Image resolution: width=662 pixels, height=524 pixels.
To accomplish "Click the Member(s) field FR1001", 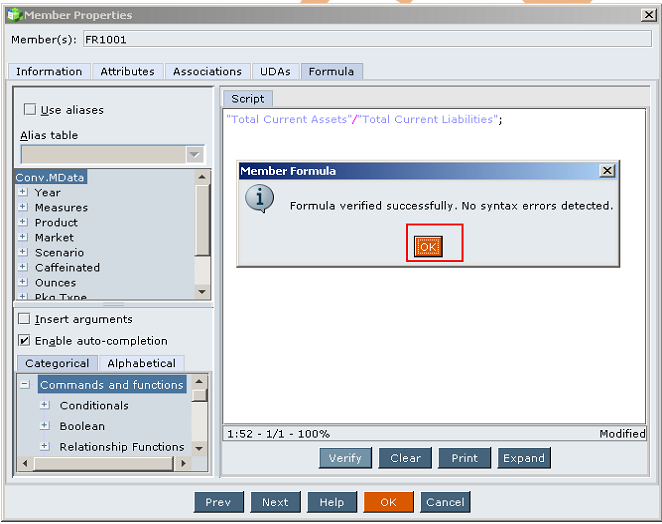I will coord(367,39).
